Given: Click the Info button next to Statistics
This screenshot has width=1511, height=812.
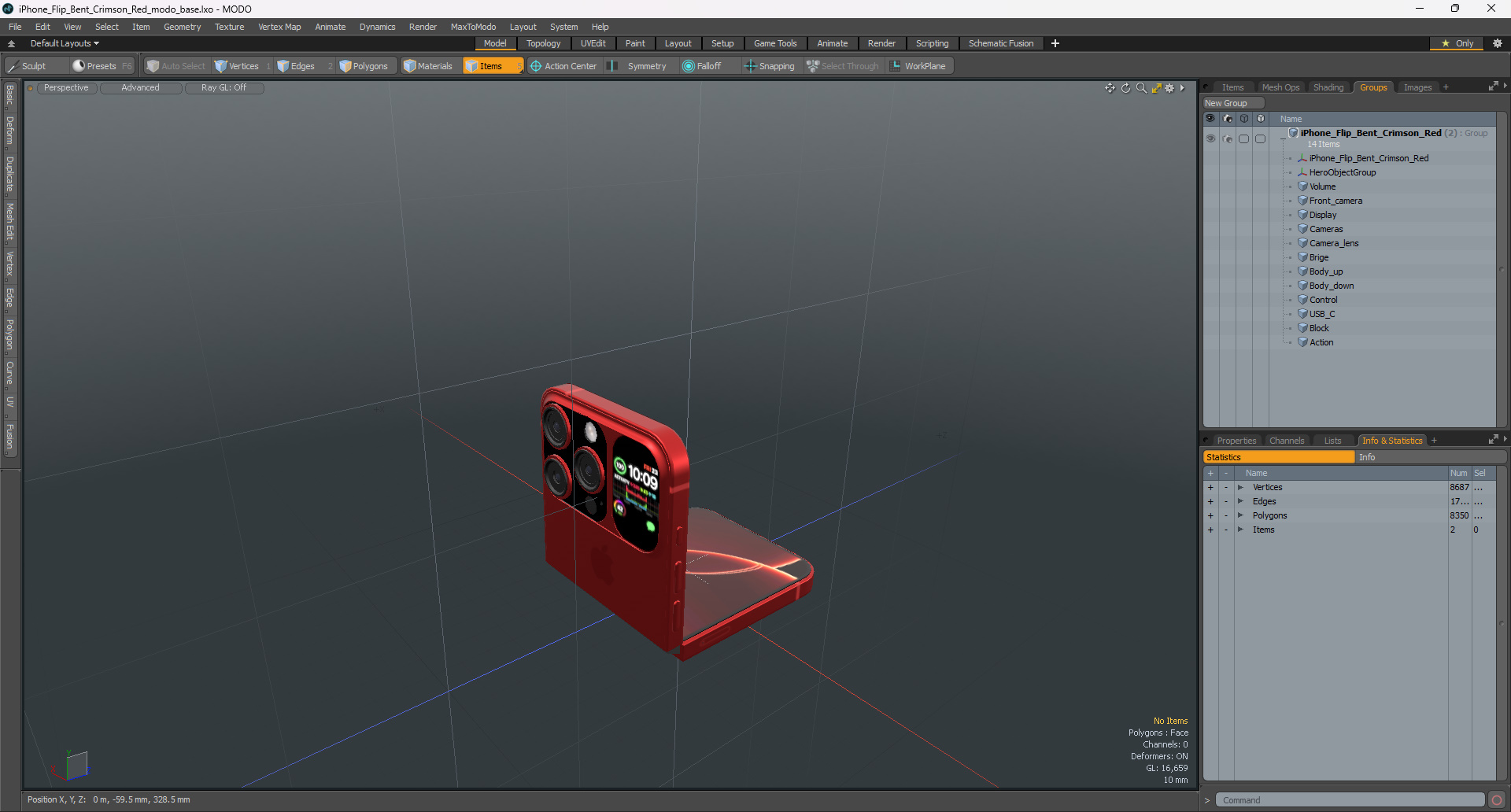Looking at the screenshot, I should pyautogui.click(x=1430, y=457).
